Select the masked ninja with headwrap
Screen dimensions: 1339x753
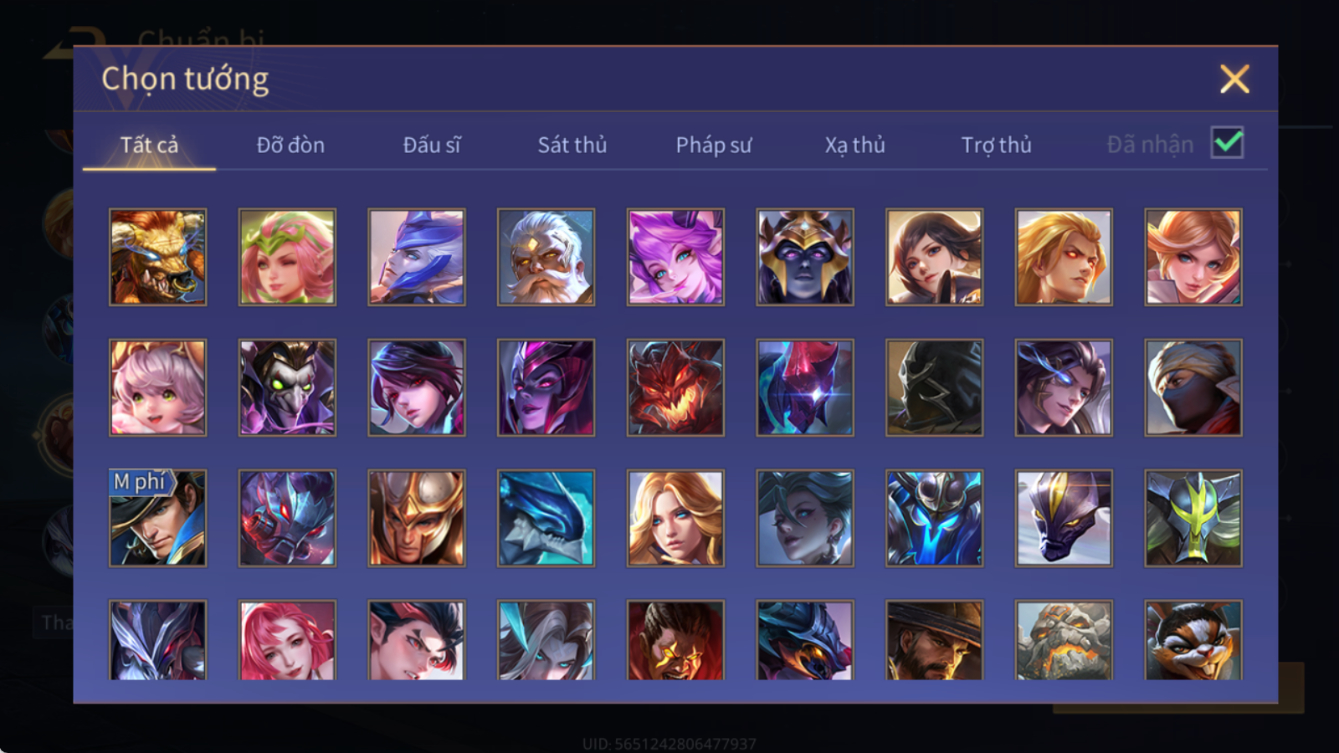tap(1193, 388)
